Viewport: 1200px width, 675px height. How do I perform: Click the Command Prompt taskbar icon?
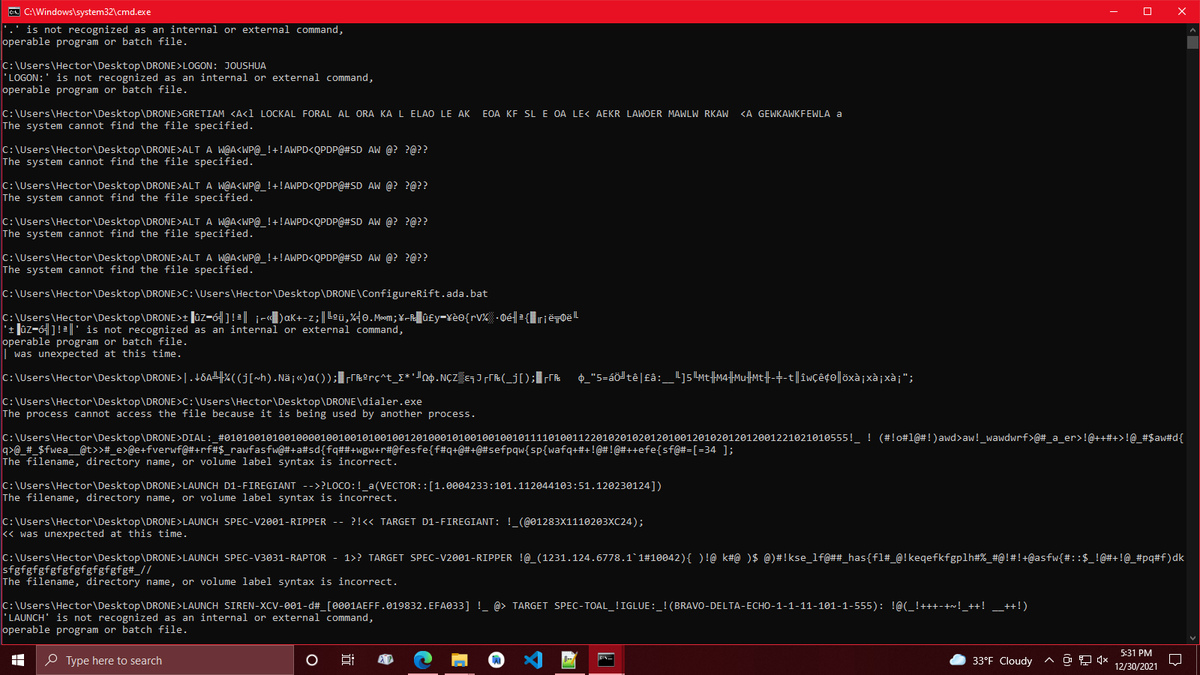pyautogui.click(x=607, y=660)
